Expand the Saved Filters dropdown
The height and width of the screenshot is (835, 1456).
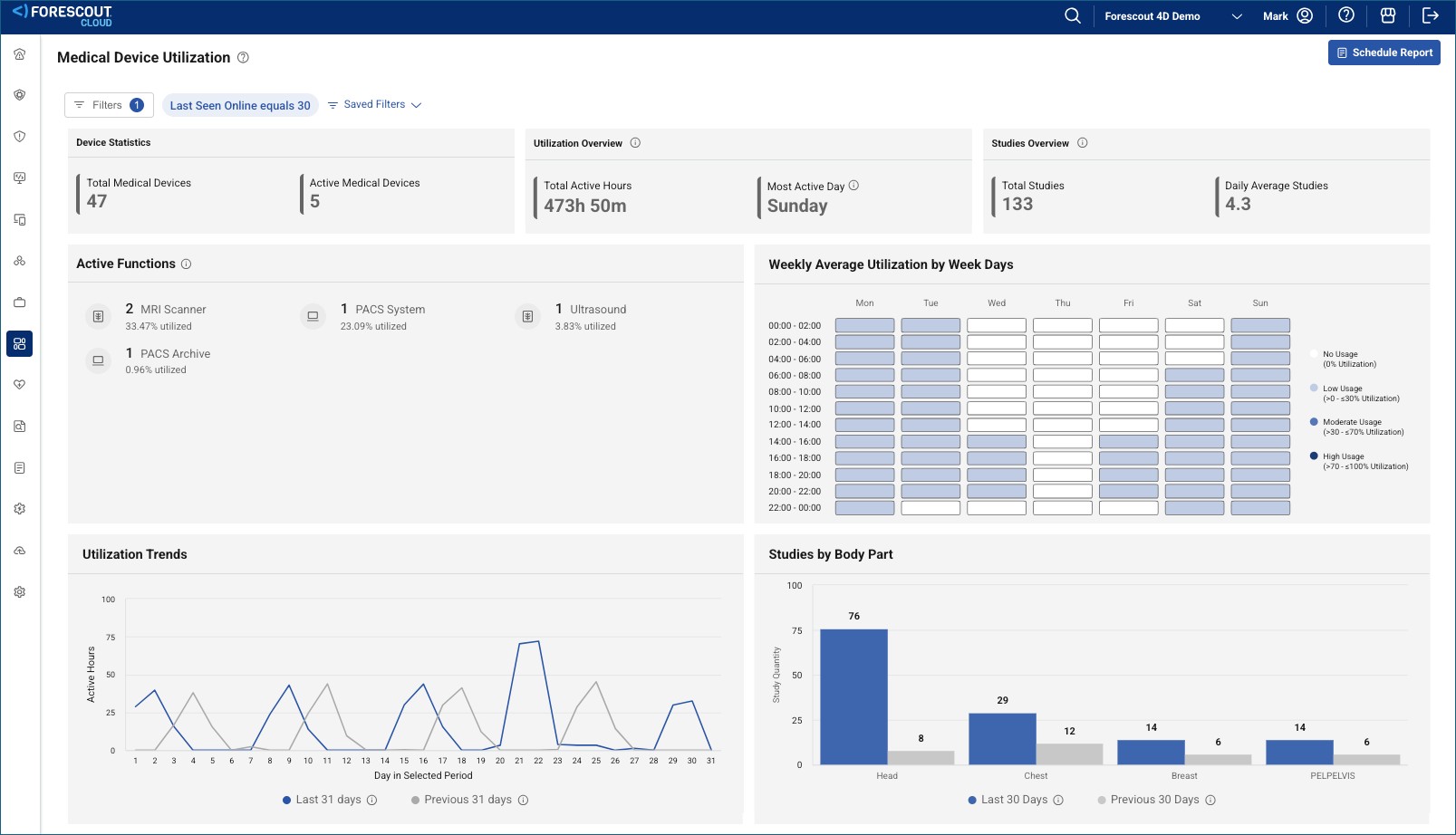[374, 105]
